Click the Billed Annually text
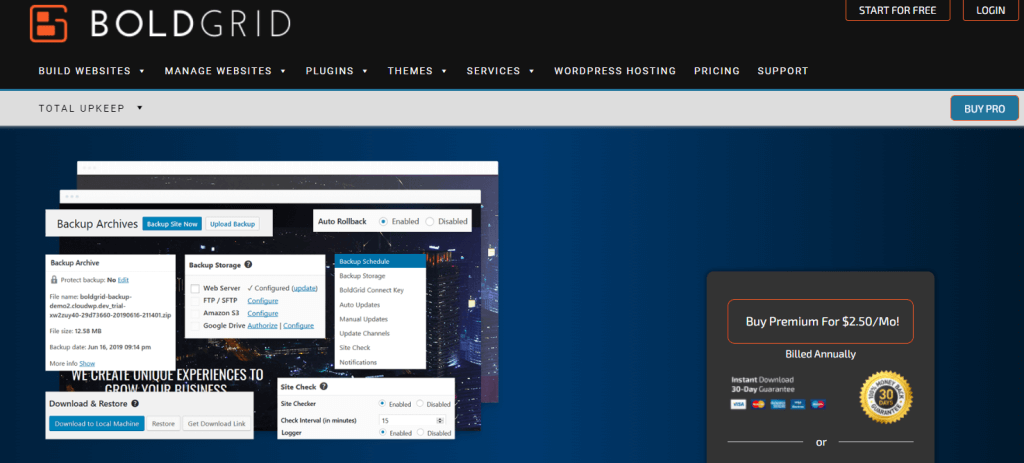Viewport: 1024px width, 463px height. 820,355
